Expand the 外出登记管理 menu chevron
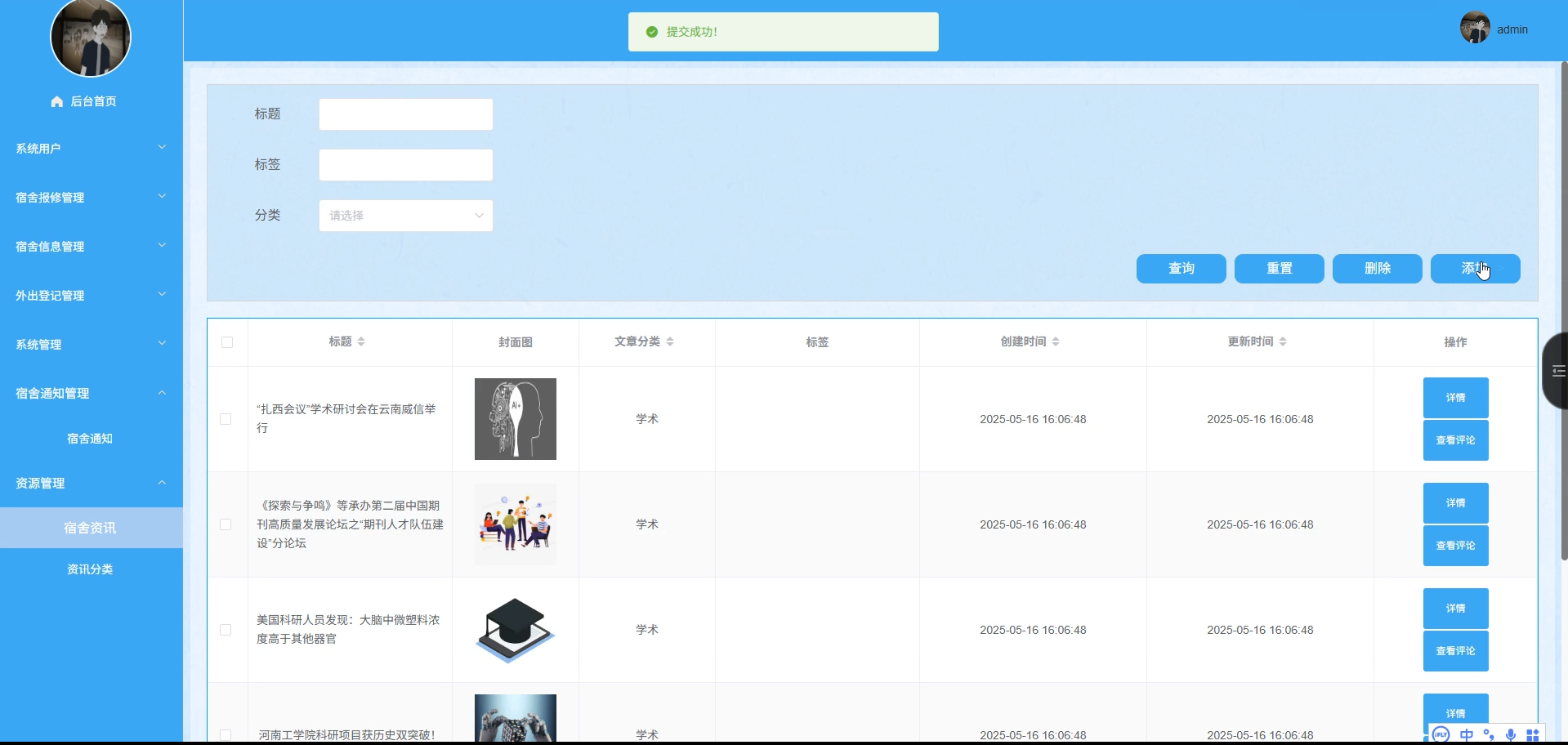The width and height of the screenshot is (1568, 745). coord(162,295)
